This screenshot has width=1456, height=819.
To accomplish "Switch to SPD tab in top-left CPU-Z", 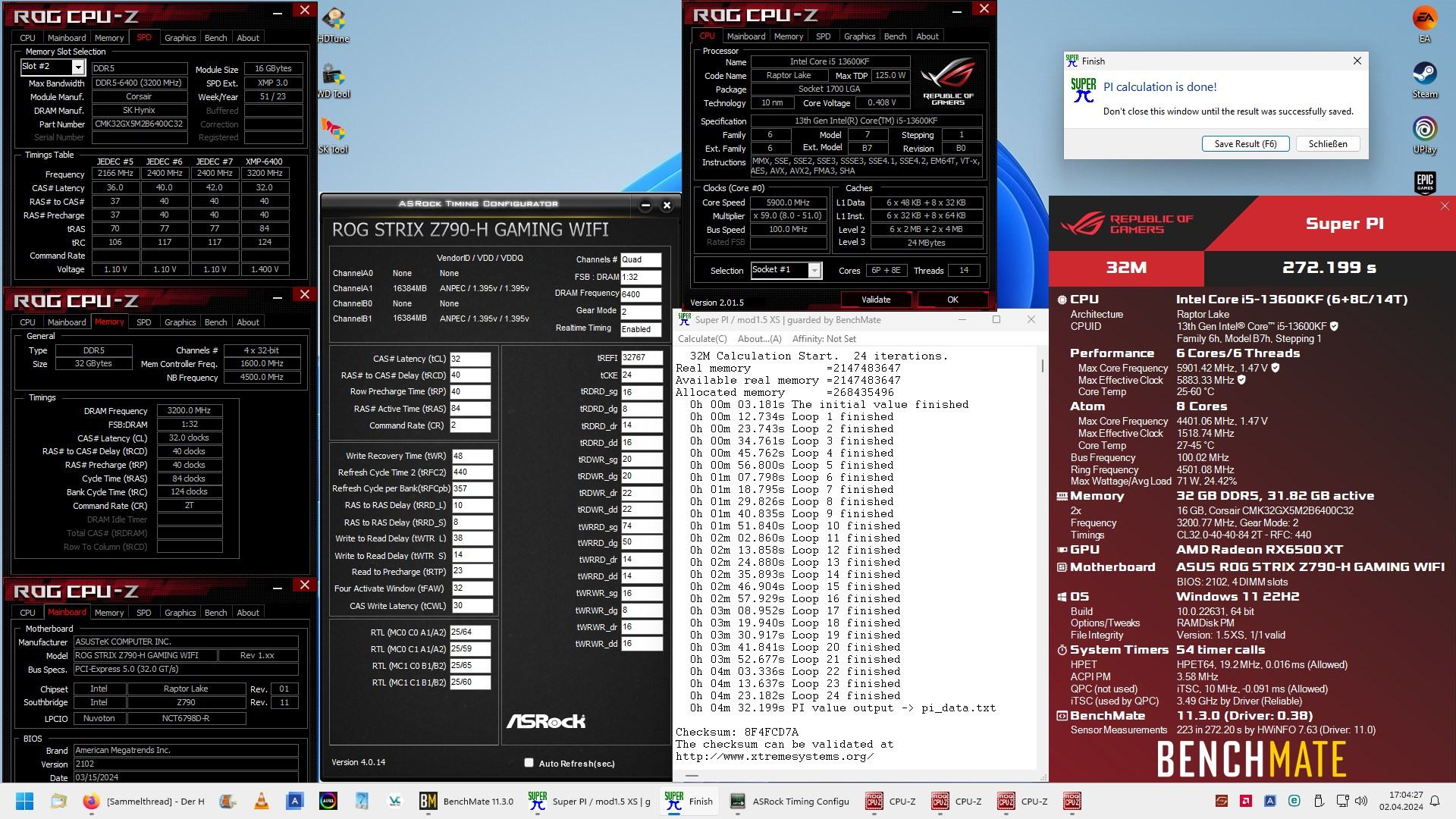I will tap(143, 37).
